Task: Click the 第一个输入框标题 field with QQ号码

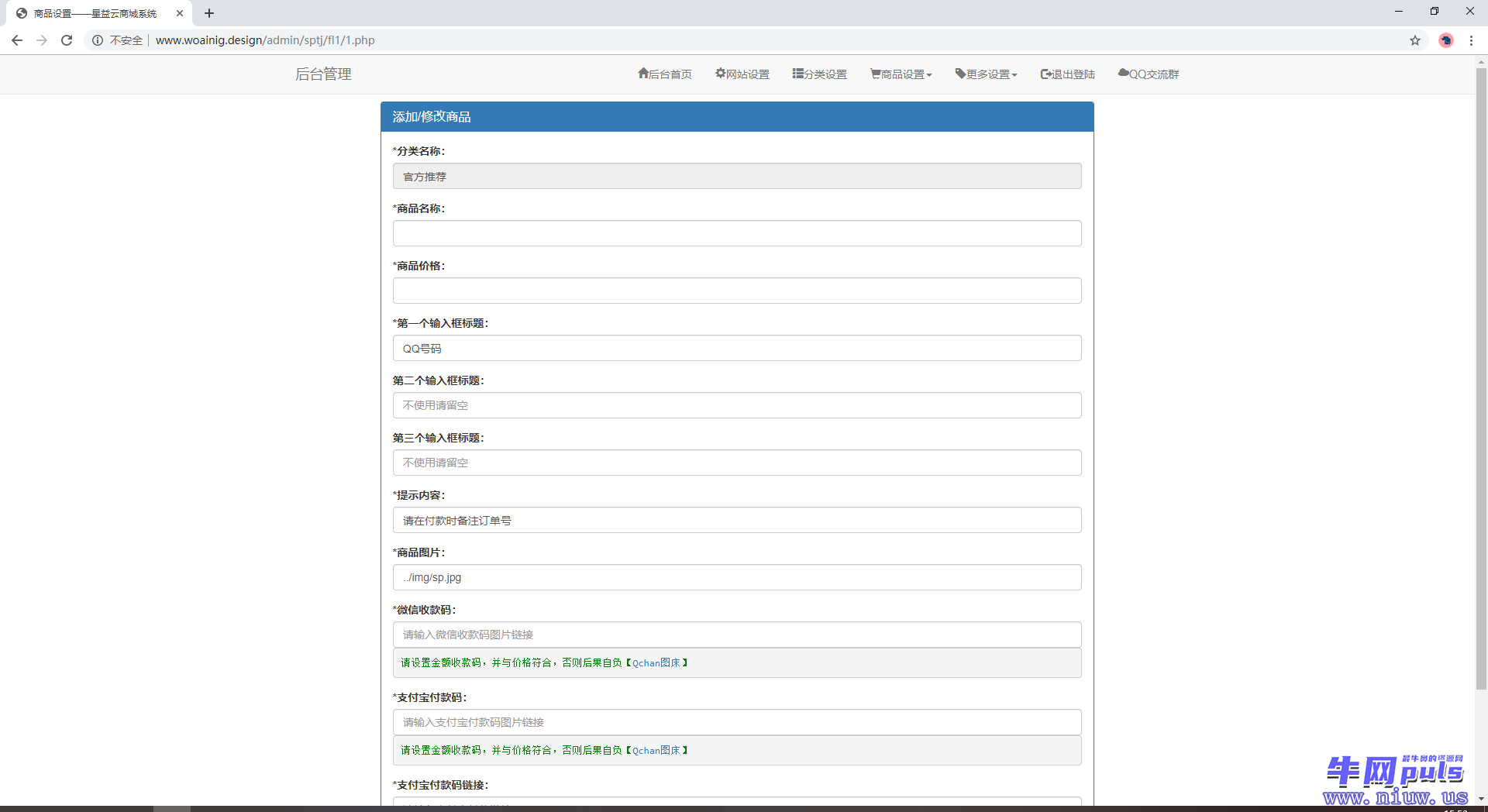Action: click(x=737, y=348)
